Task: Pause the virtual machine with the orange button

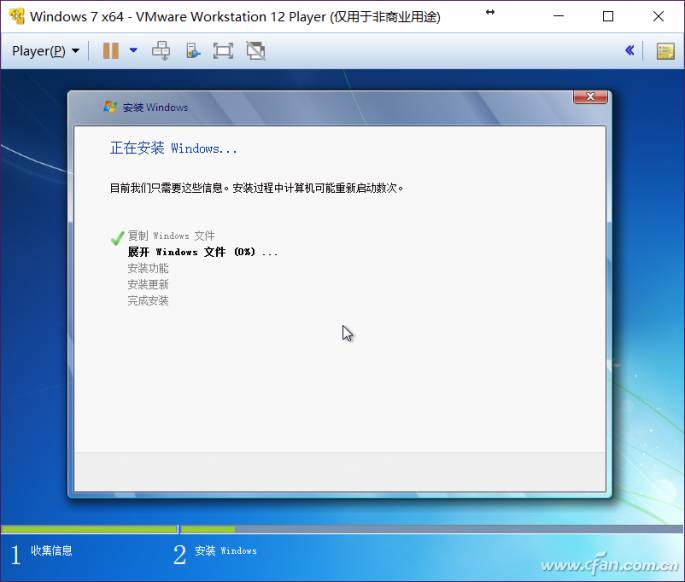Action: 111,51
